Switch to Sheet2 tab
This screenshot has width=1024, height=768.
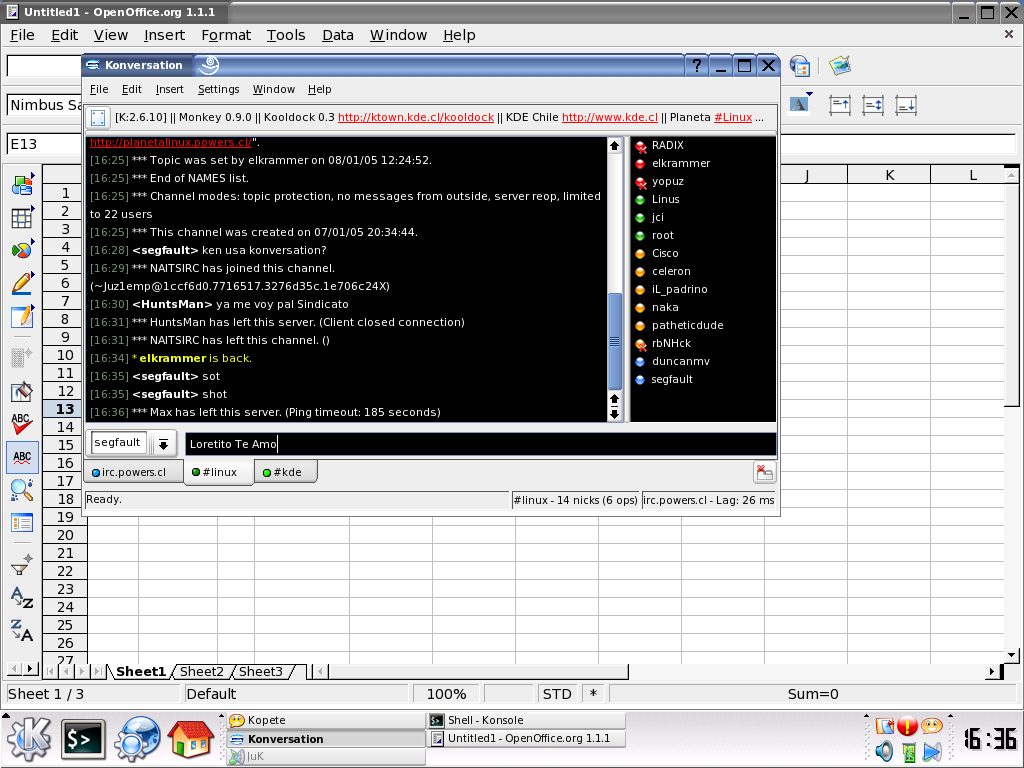click(202, 671)
